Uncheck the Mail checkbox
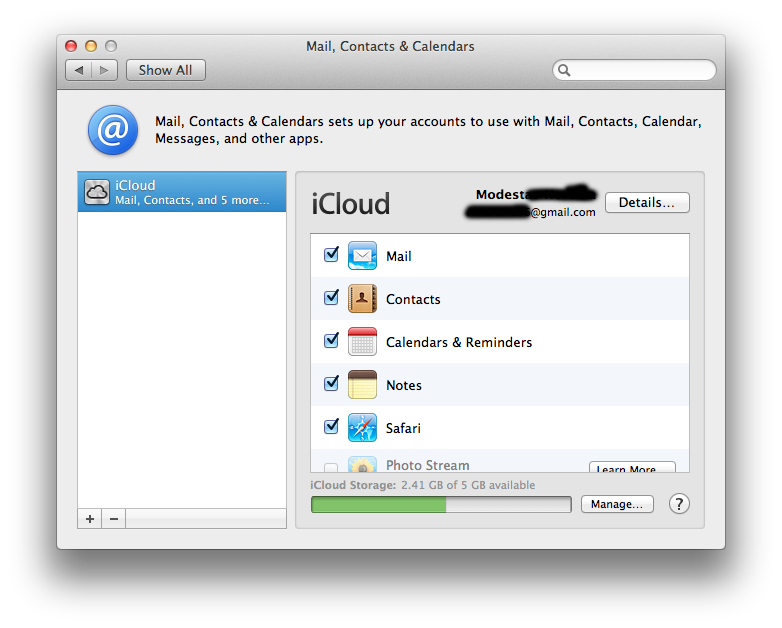 (x=331, y=254)
